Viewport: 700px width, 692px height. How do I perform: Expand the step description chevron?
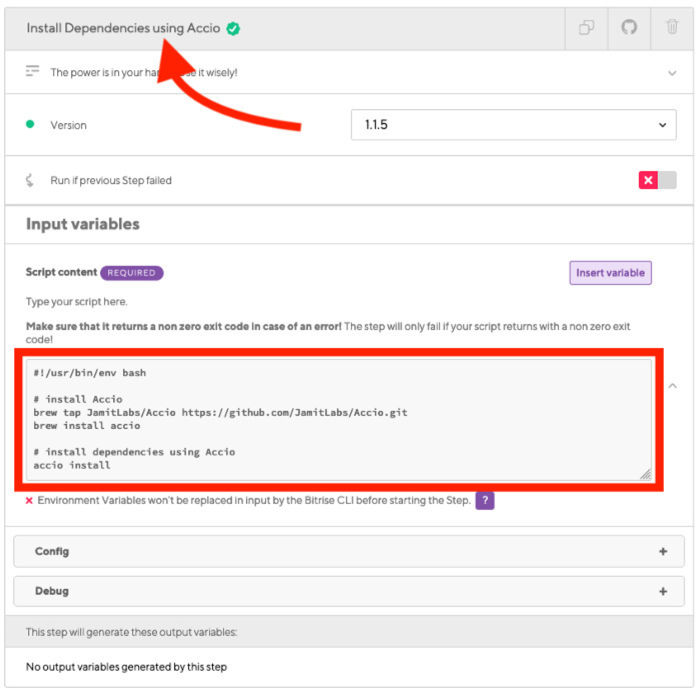coord(672,73)
